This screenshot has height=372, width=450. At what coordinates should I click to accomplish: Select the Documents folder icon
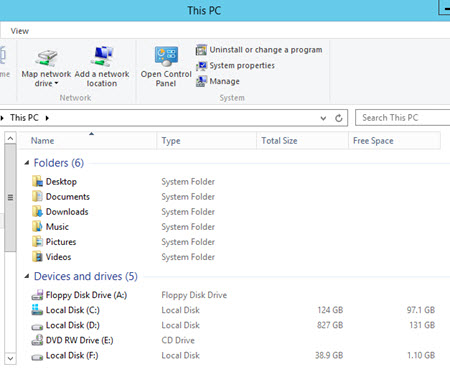click(x=37, y=196)
